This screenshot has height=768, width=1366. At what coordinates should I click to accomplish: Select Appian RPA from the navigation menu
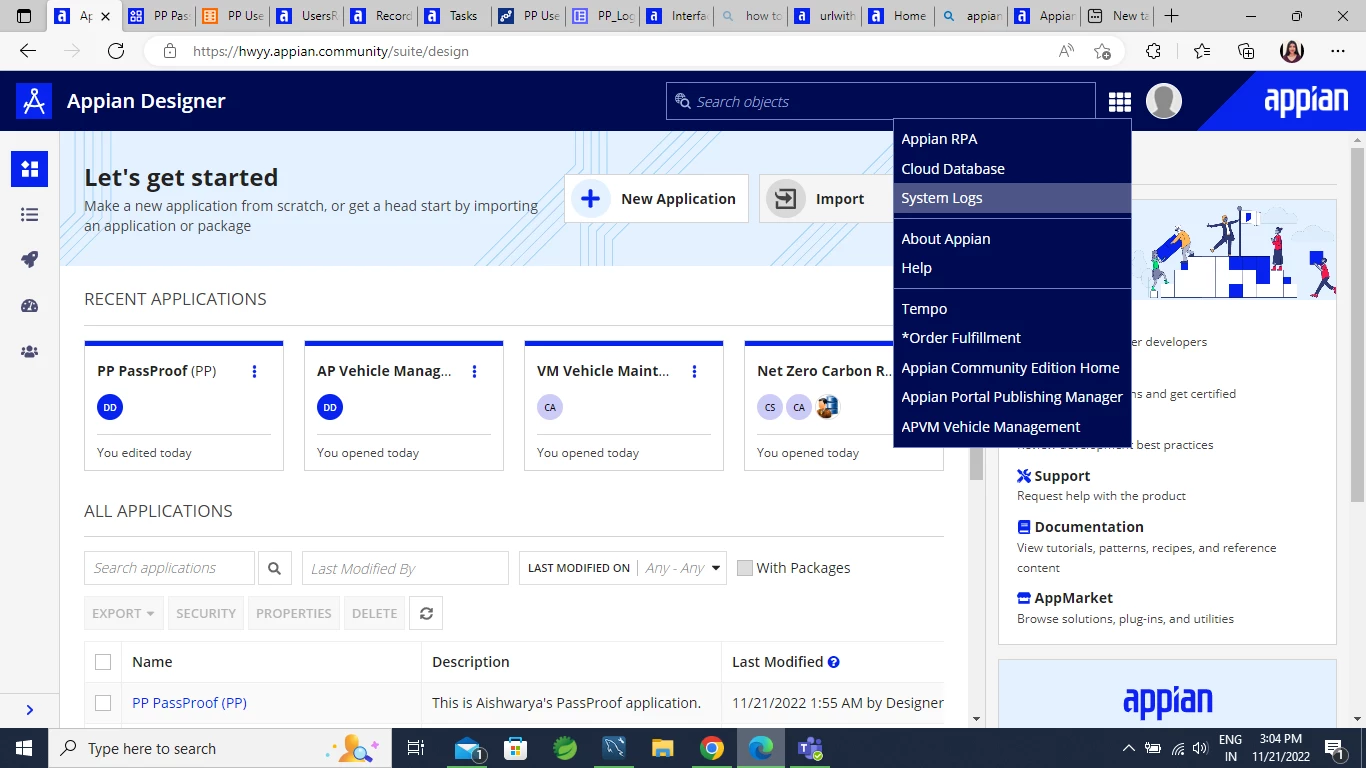click(1012, 139)
